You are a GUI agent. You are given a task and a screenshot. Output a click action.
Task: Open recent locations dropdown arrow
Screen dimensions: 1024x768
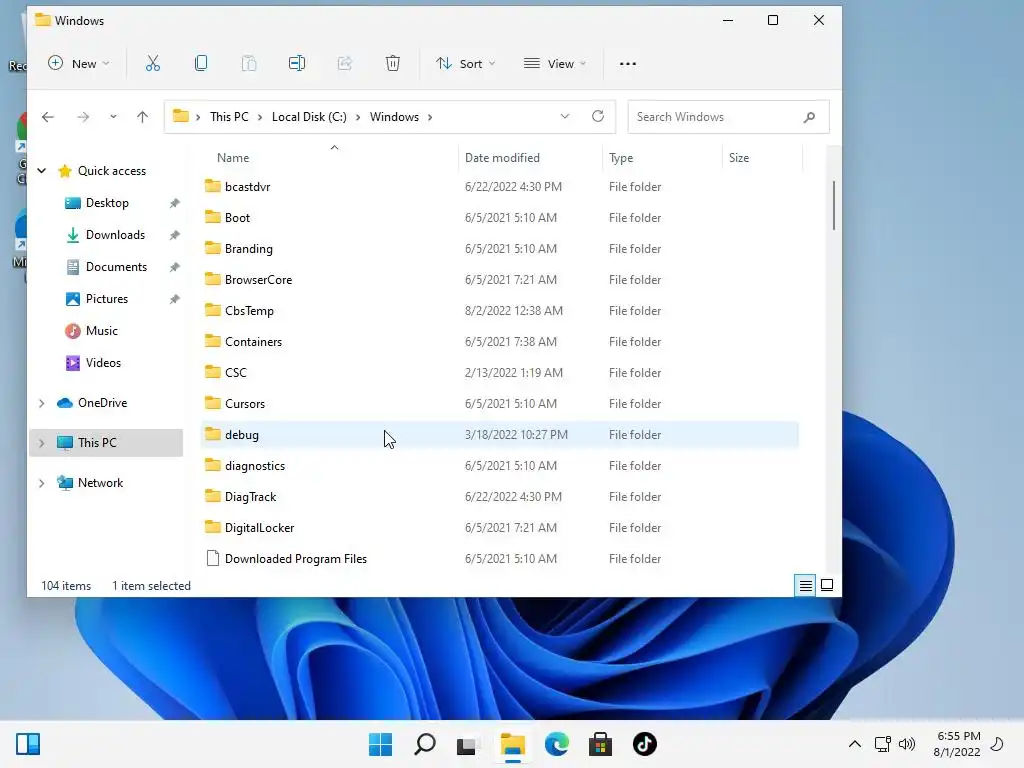point(113,117)
